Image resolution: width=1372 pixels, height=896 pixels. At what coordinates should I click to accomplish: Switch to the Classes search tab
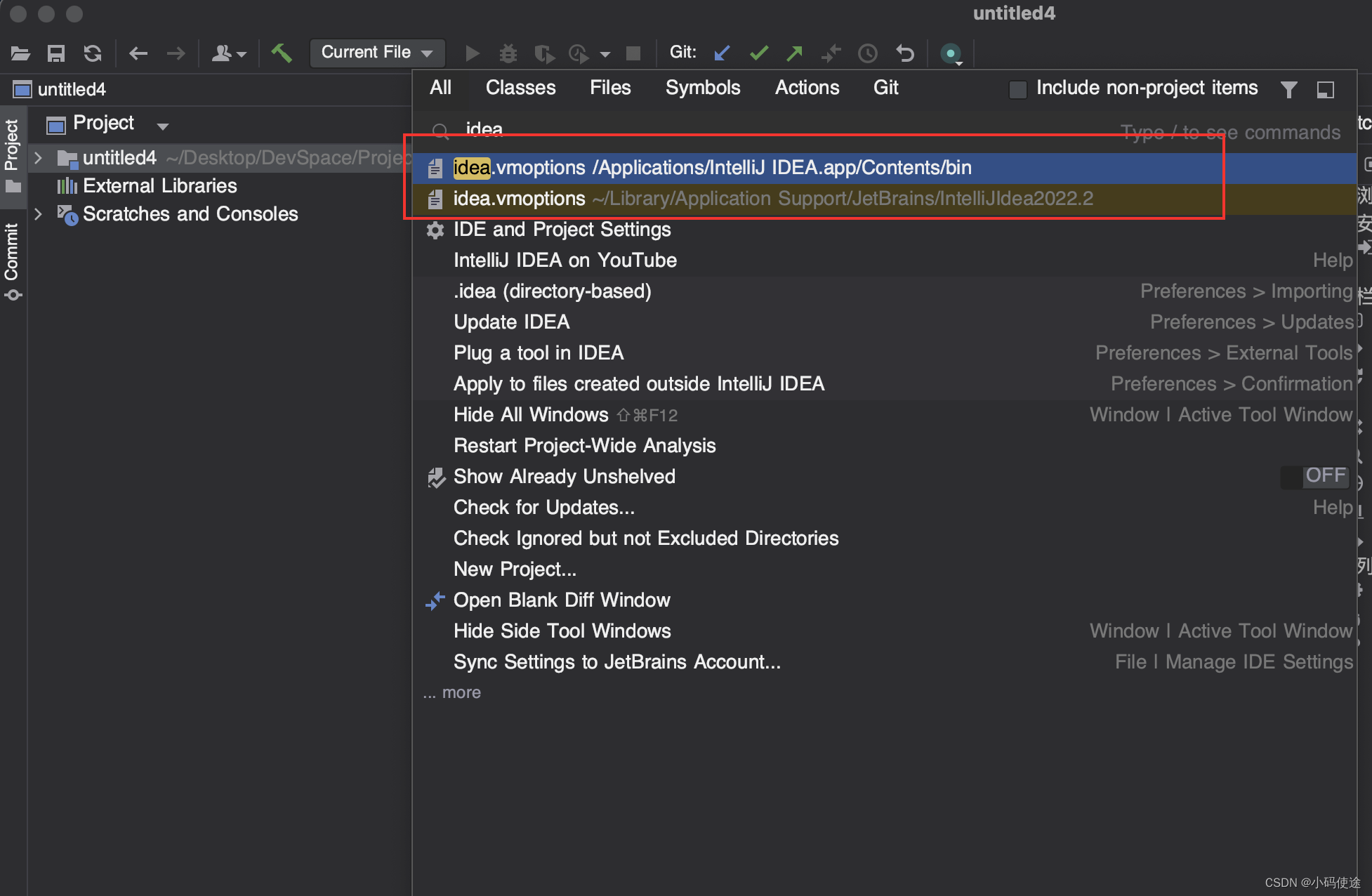(520, 88)
